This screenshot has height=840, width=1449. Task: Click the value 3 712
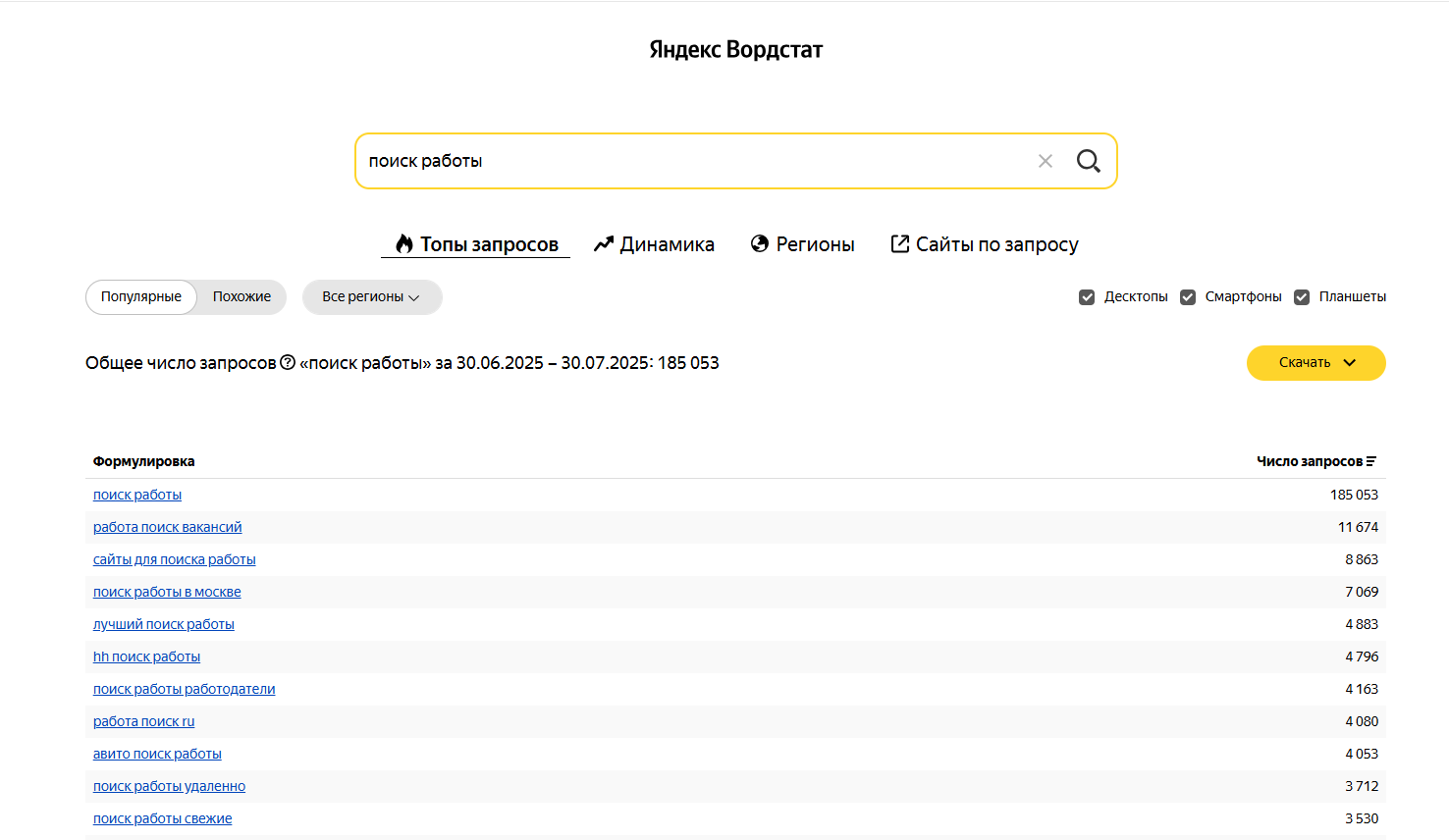click(x=1362, y=786)
